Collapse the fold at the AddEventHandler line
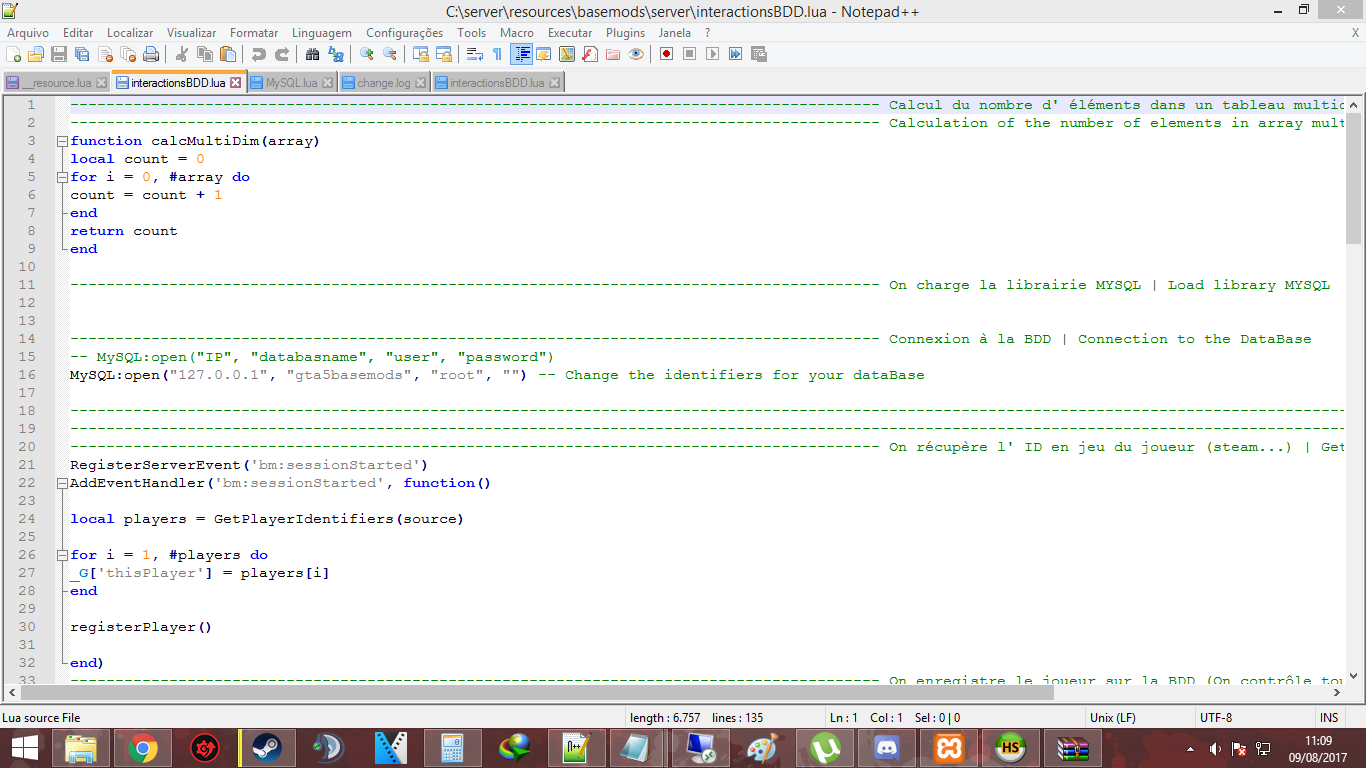1366x768 pixels. coord(61,483)
